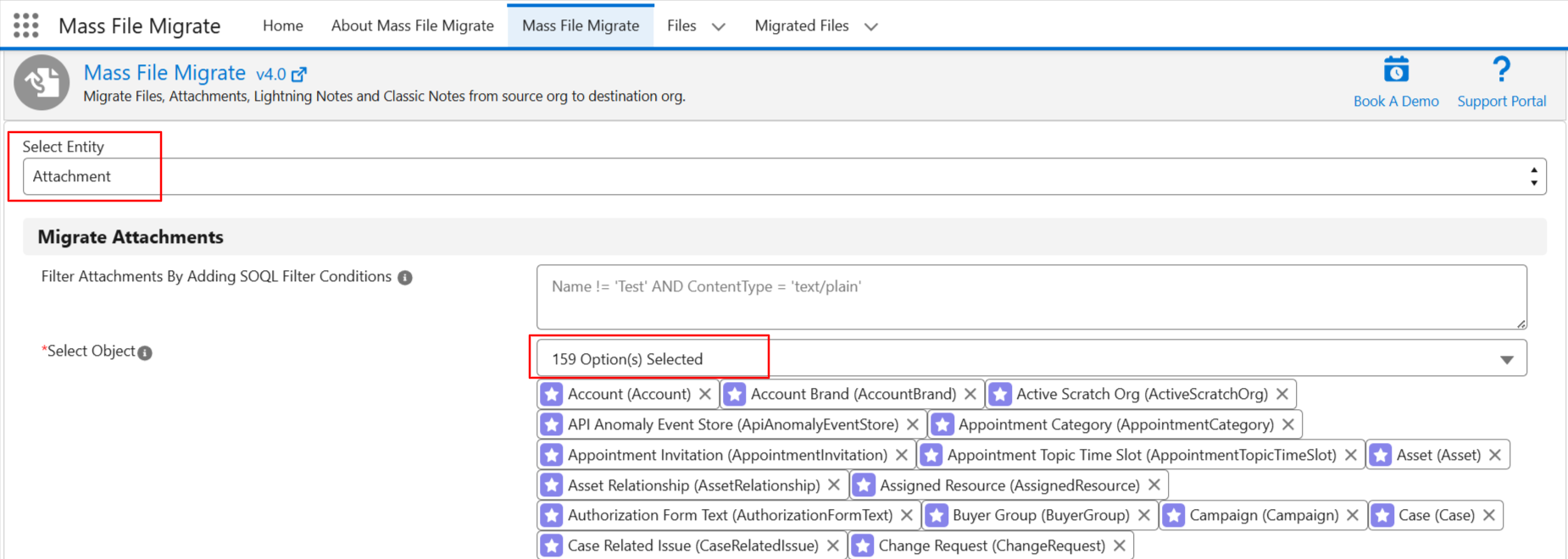The height and width of the screenshot is (559, 1568).
Task: Click the Asset (Asset) pill label
Action: (1438, 455)
